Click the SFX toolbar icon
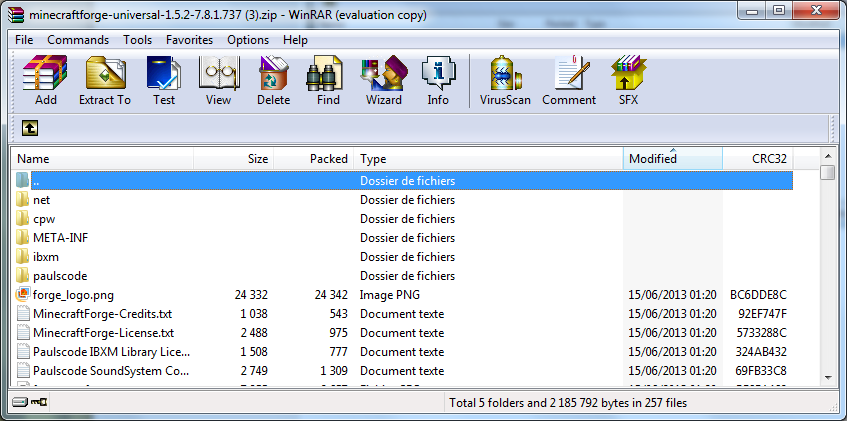 tap(629, 72)
